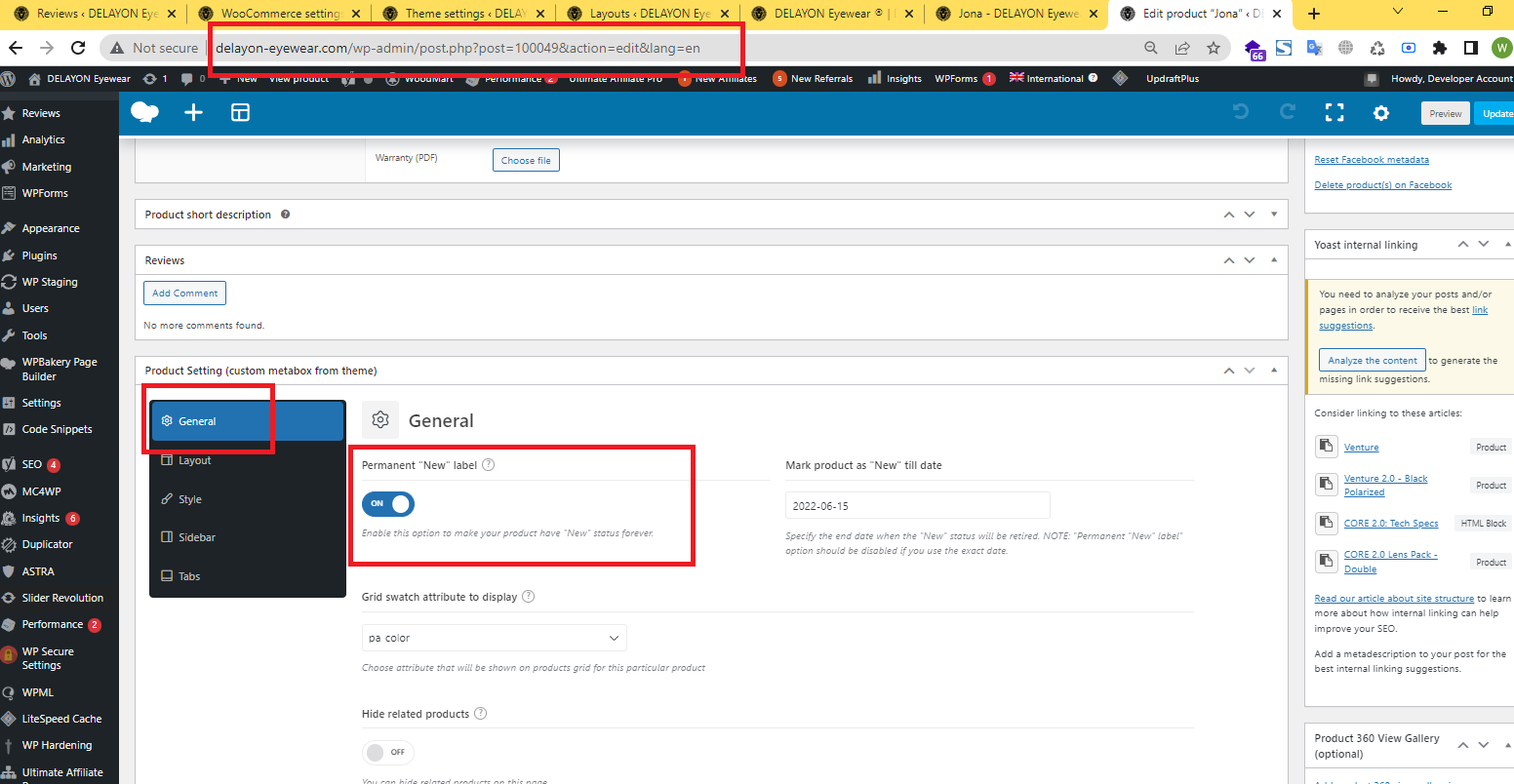Click the redo arrow in WPBakery bar

click(x=1288, y=113)
